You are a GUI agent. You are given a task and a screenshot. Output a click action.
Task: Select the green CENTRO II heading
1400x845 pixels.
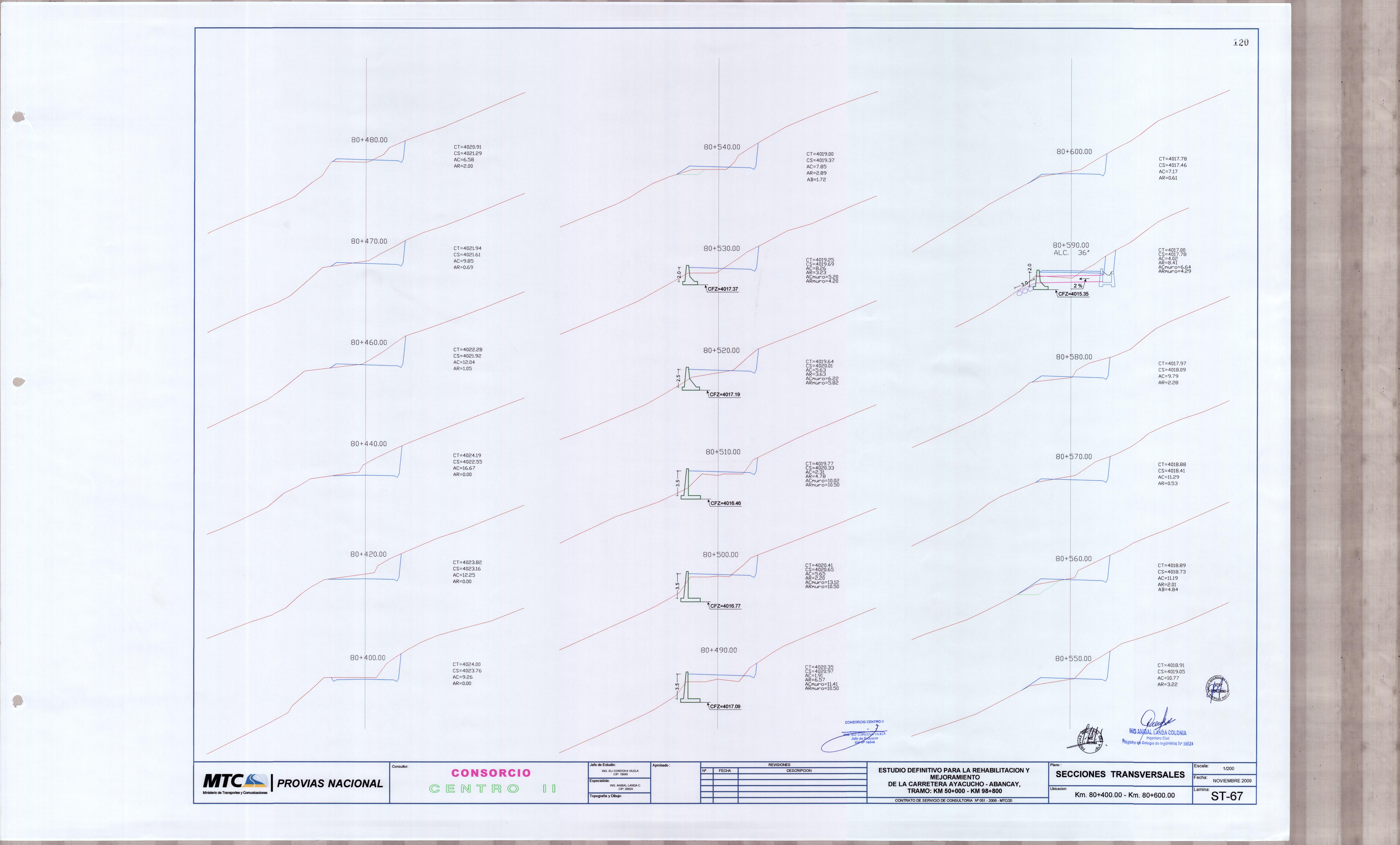(x=493, y=789)
